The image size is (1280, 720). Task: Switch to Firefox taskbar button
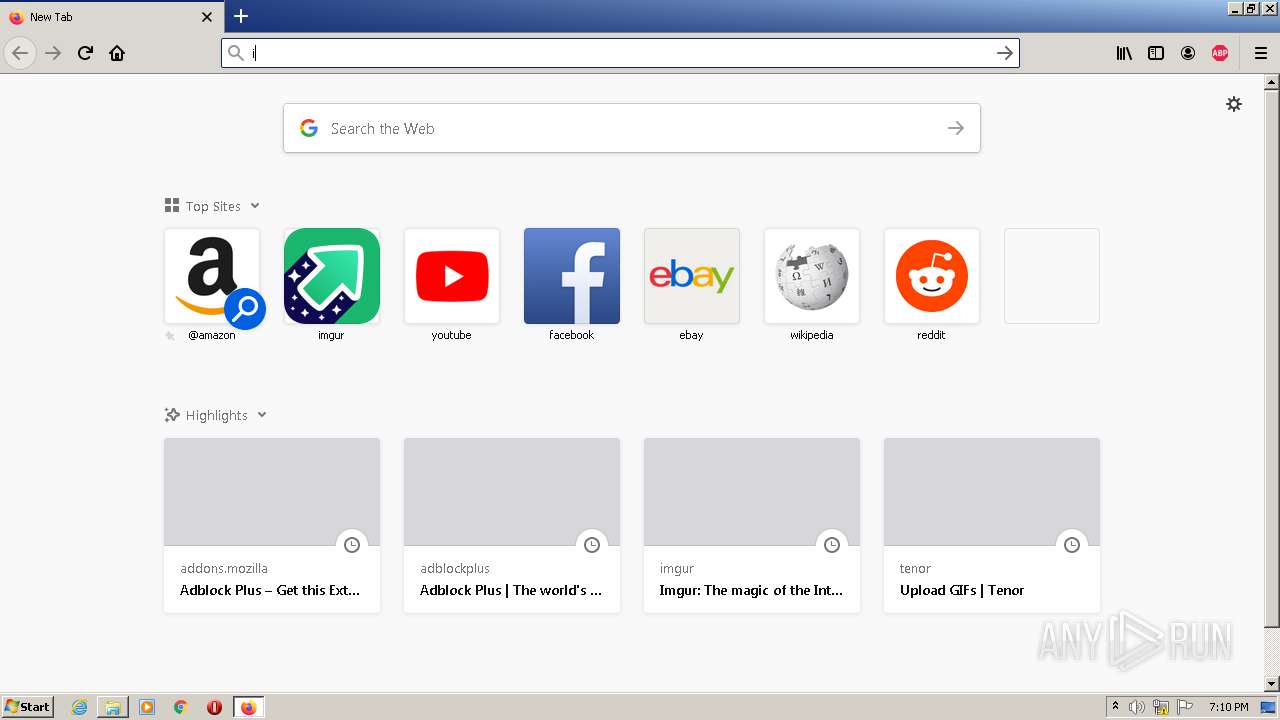click(x=248, y=707)
